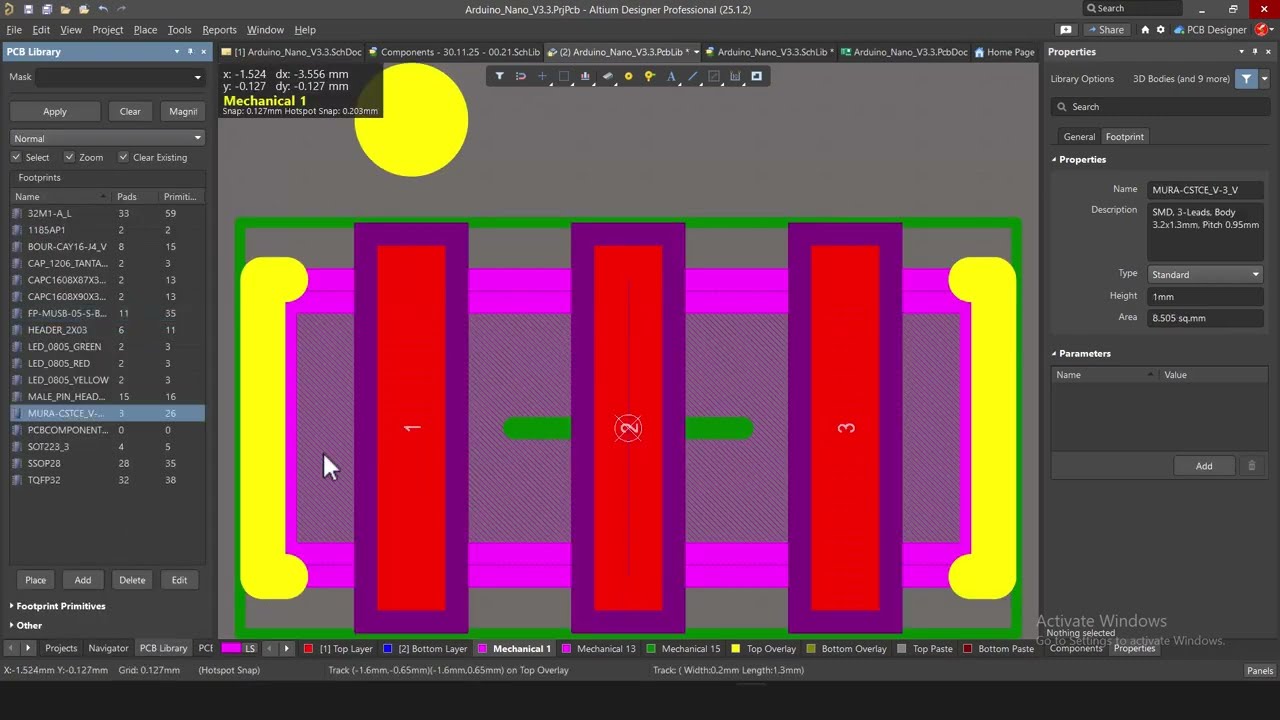This screenshot has width=1280, height=720.
Task: Select the Top Overlay layer tab
Action: coord(764,648)
